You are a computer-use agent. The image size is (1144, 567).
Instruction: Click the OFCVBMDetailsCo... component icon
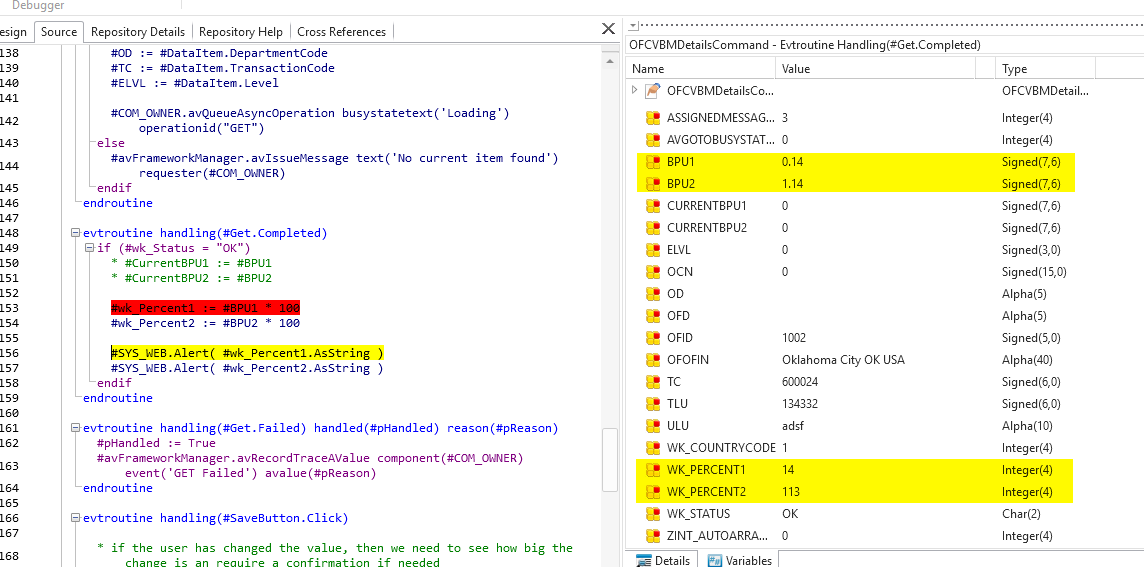tap(654, 91)
